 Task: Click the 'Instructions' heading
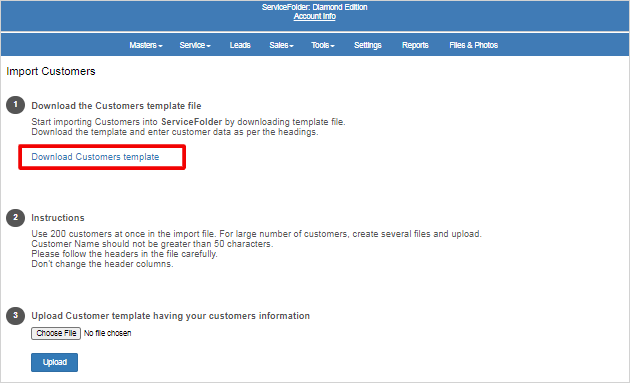coord(58,217)
